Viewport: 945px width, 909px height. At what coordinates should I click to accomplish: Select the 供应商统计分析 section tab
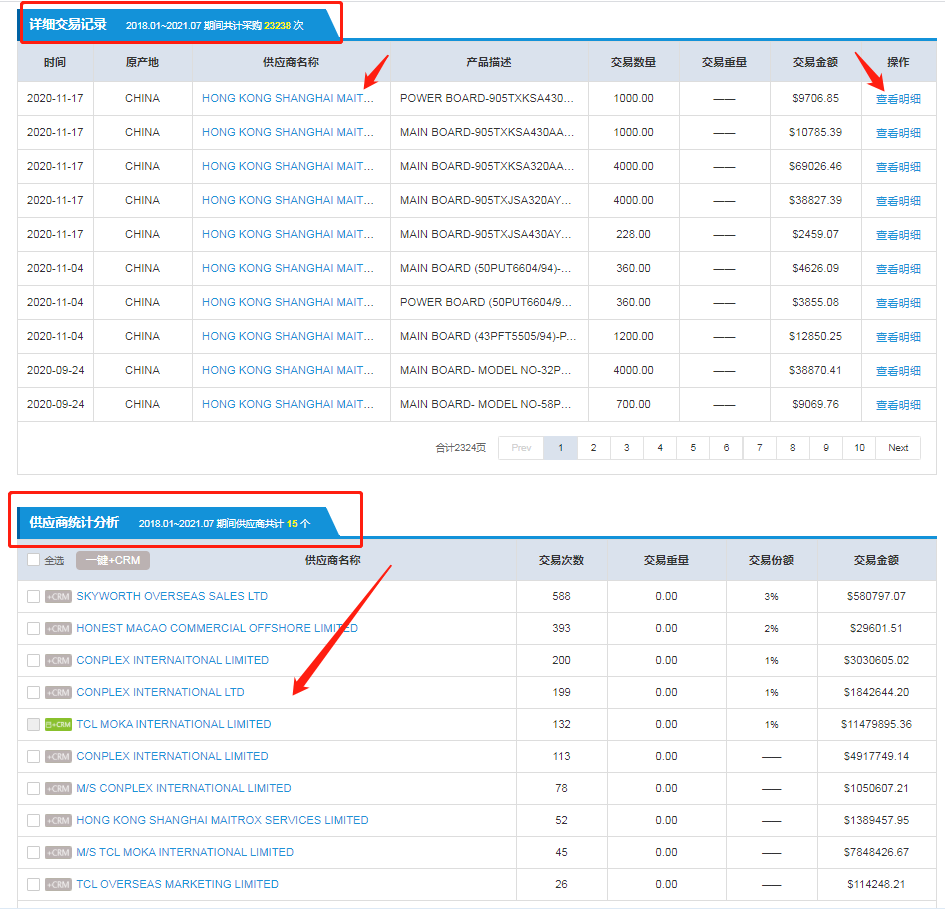click(178, 523)
